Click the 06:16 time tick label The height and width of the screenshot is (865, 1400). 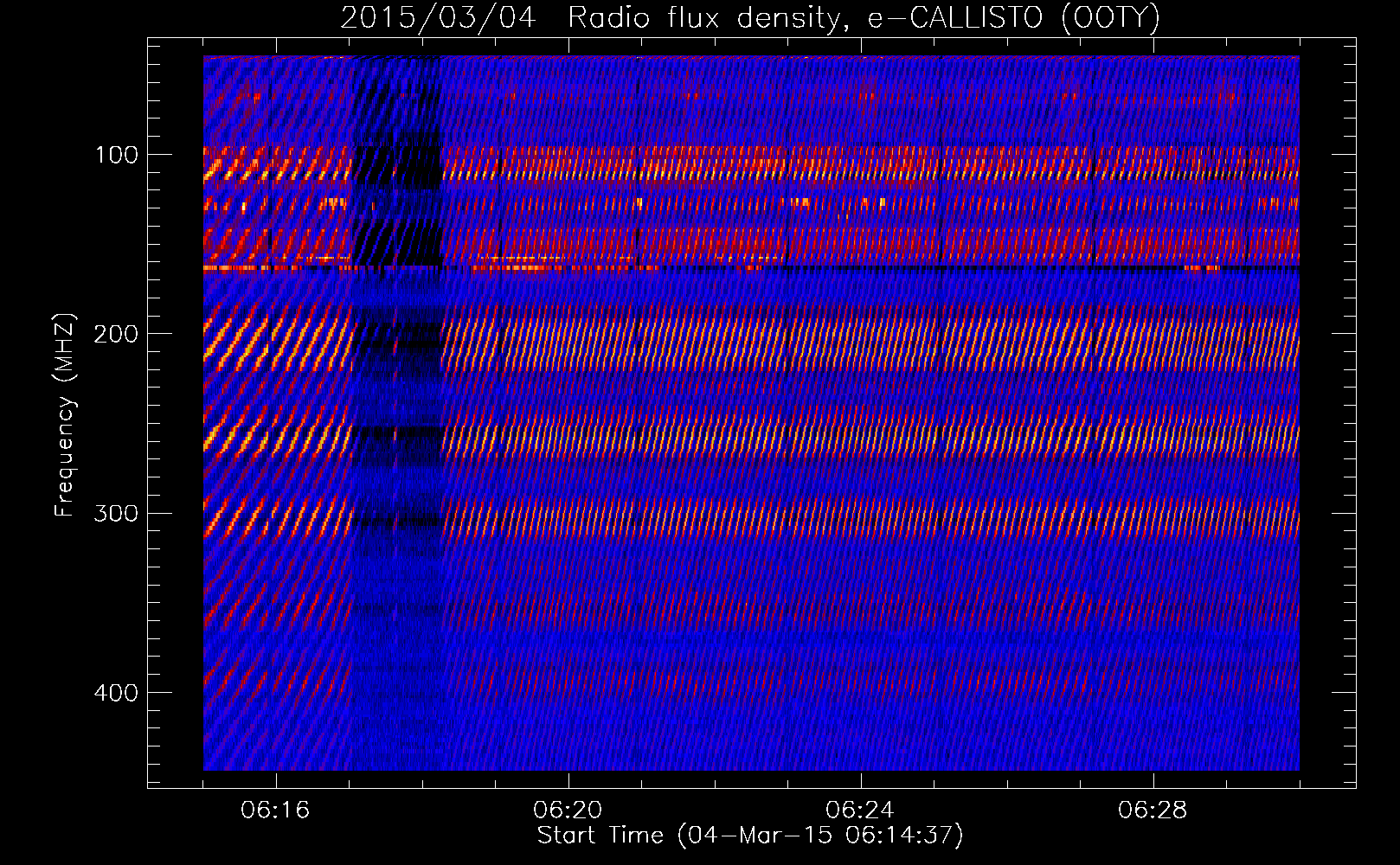click(x=275, y=811)
